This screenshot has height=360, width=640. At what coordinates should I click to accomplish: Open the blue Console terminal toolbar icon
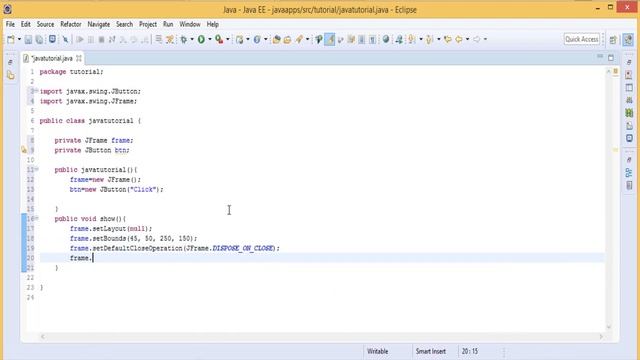(x=52, y=39)
